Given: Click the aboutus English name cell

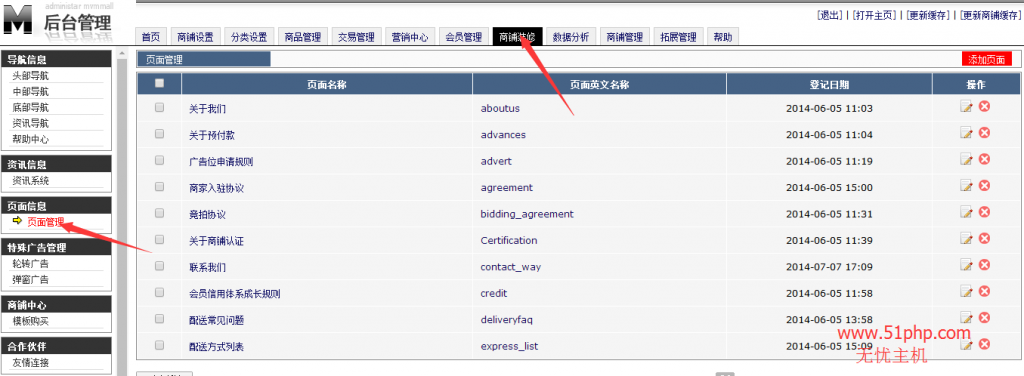Looking at the screenshot, I should [500, 108].
